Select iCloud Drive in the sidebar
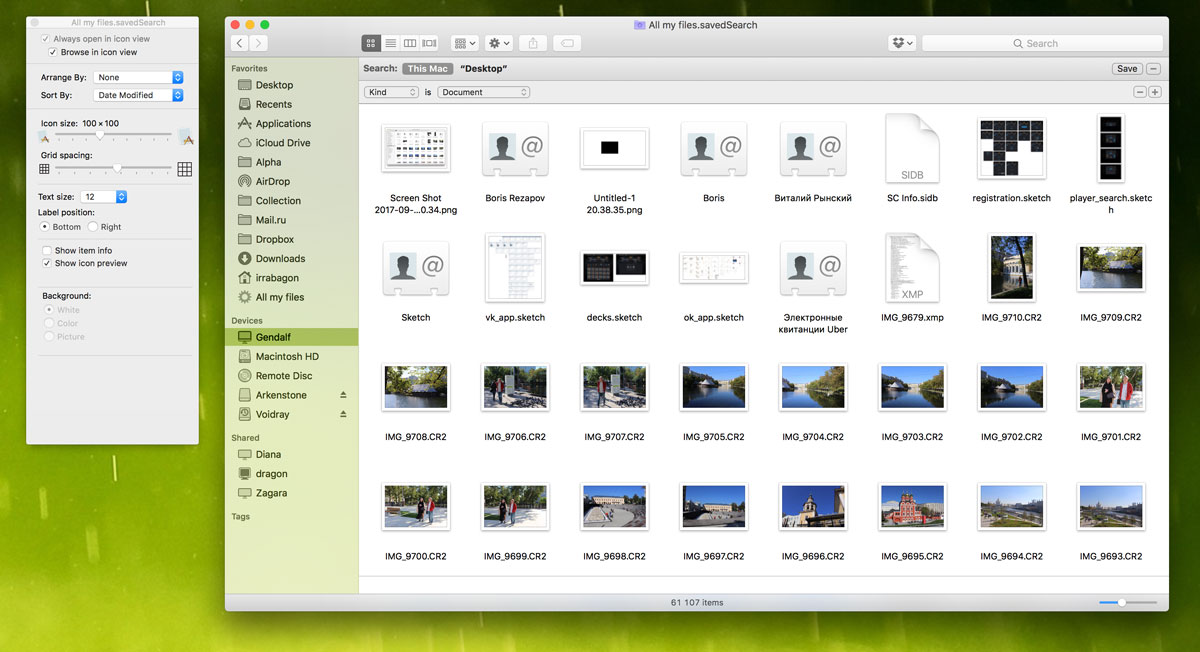The image size is (1200, 652). pyautogui.click(x=282, y=143)
